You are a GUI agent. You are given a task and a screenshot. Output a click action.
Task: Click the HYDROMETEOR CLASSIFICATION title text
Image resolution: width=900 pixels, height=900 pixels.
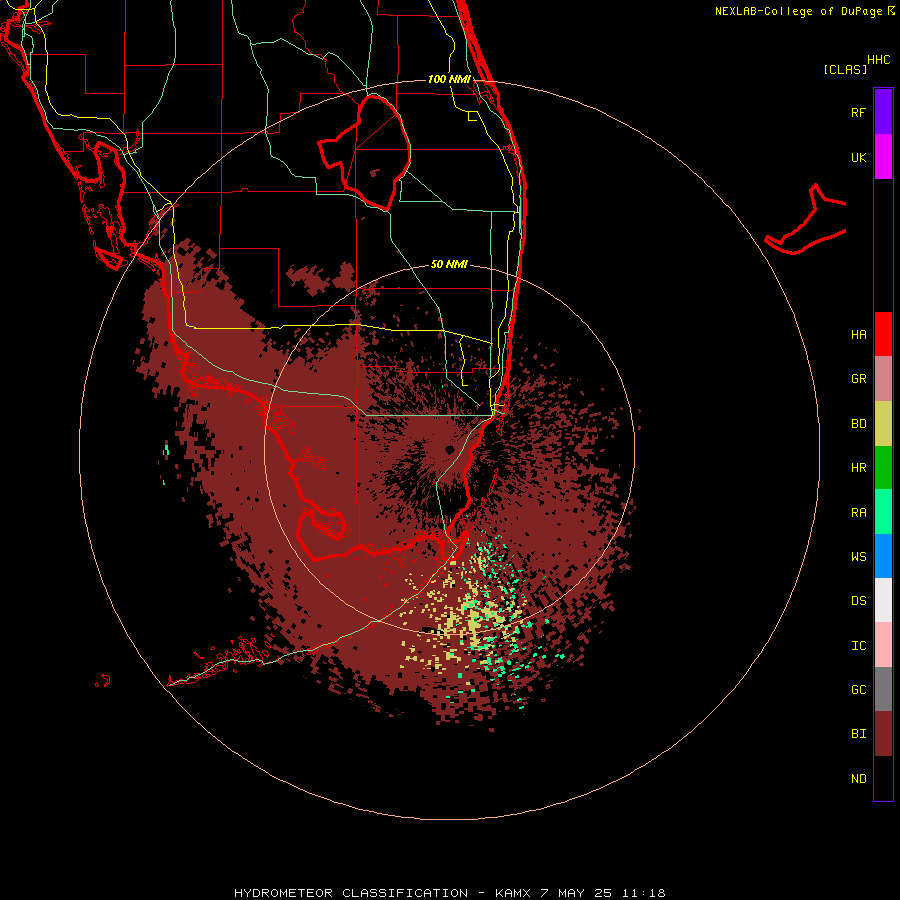pos(351,893)
